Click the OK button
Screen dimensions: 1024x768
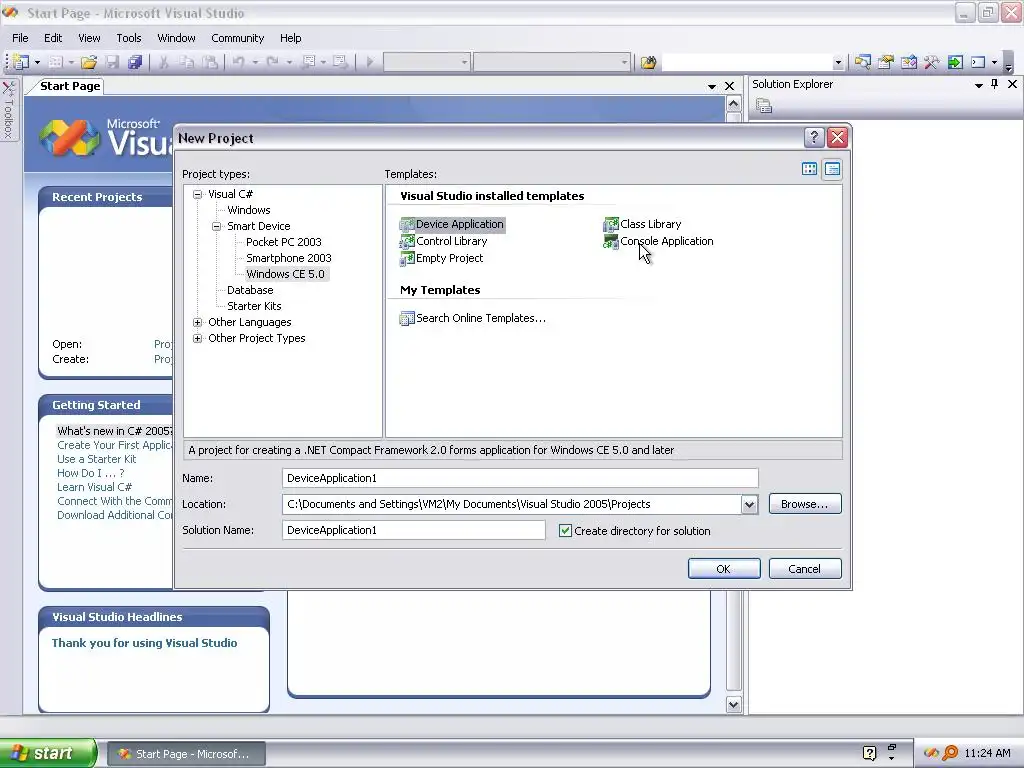(724, 569)
